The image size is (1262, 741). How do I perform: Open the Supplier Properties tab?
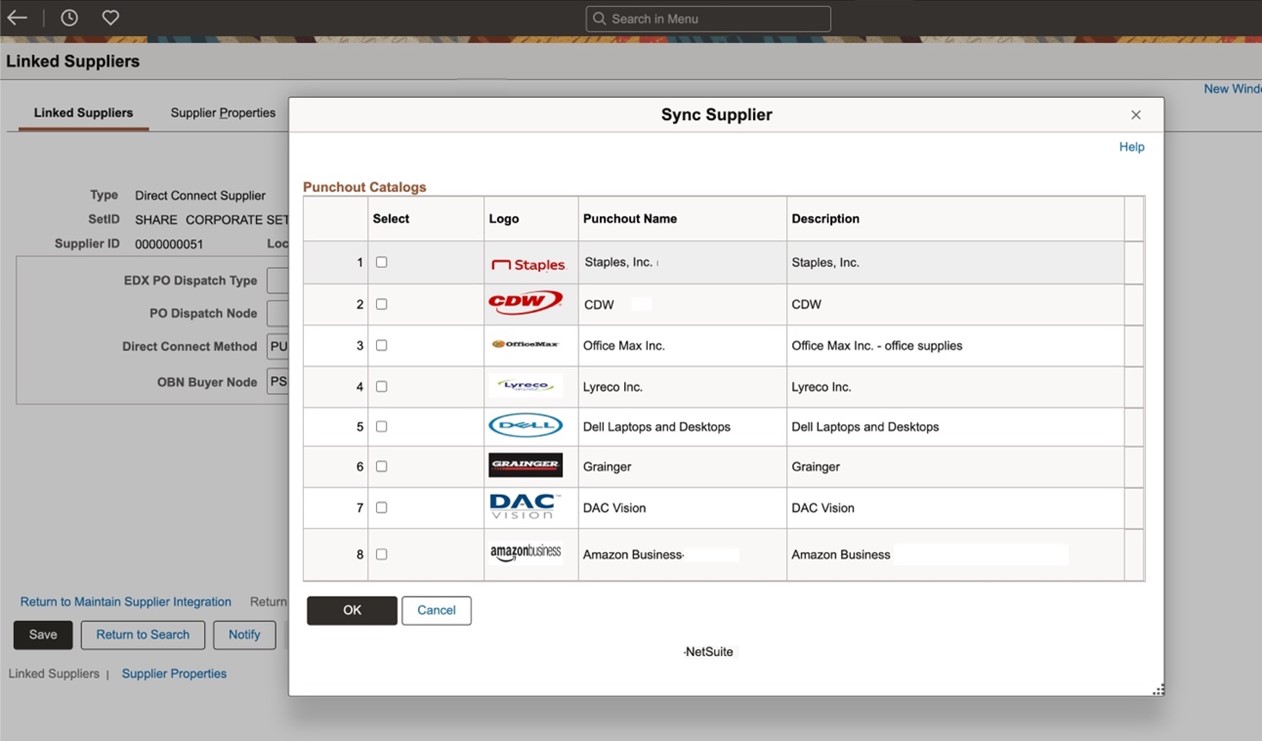pyautogui.click(x=223, y=113)
